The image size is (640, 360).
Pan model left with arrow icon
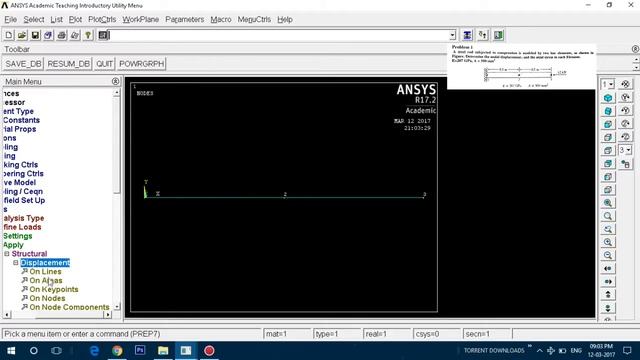(608, 268)
